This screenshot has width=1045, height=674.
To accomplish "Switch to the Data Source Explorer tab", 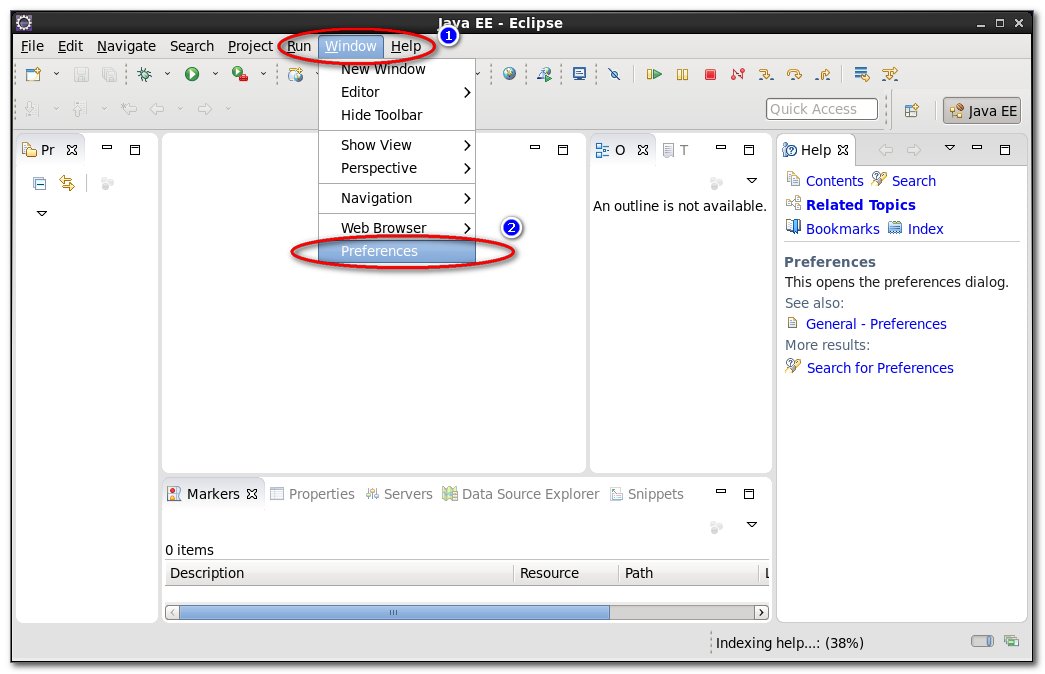I will tap(521, 494).
